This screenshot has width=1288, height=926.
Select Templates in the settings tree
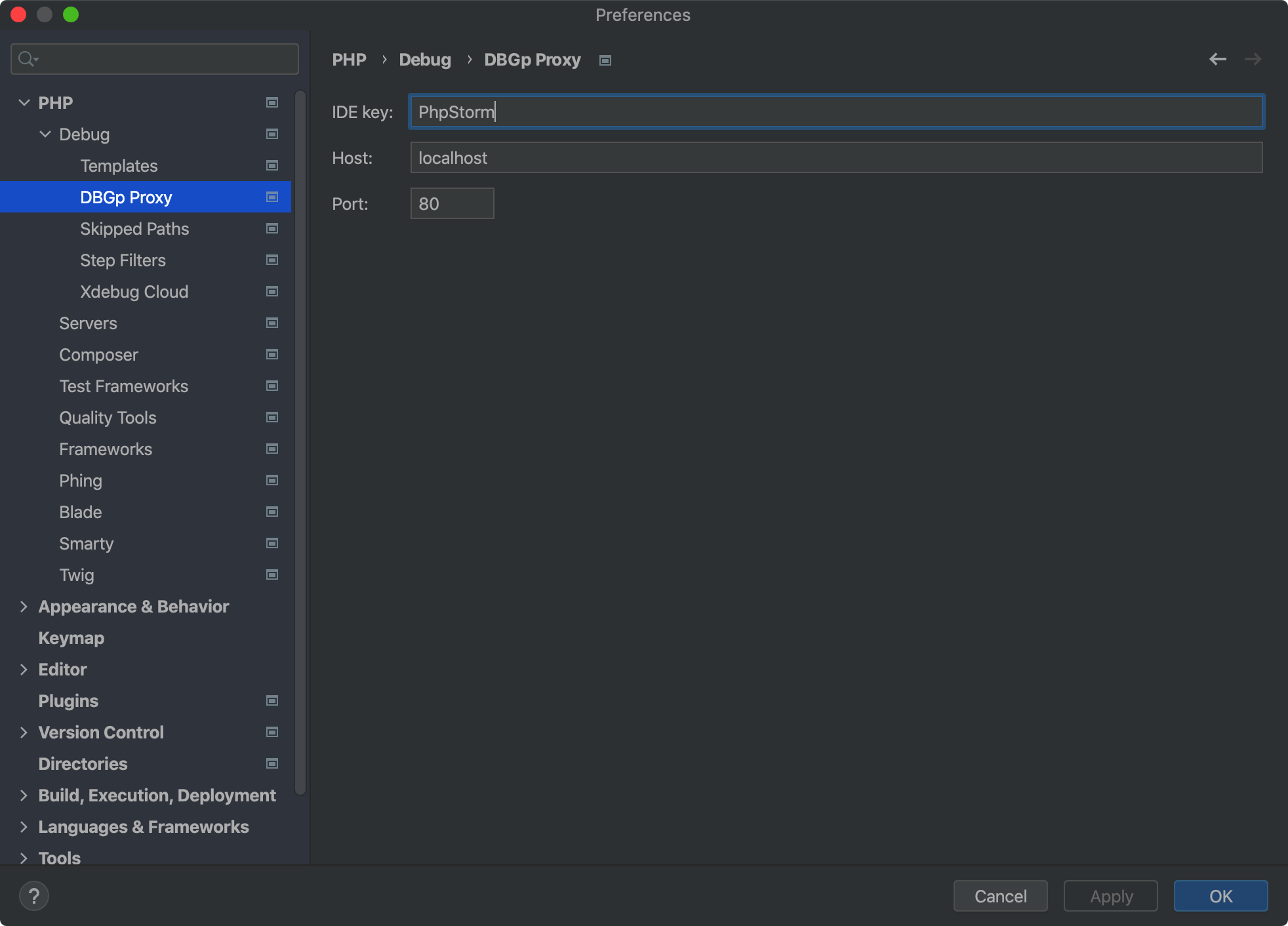[146, 165]
